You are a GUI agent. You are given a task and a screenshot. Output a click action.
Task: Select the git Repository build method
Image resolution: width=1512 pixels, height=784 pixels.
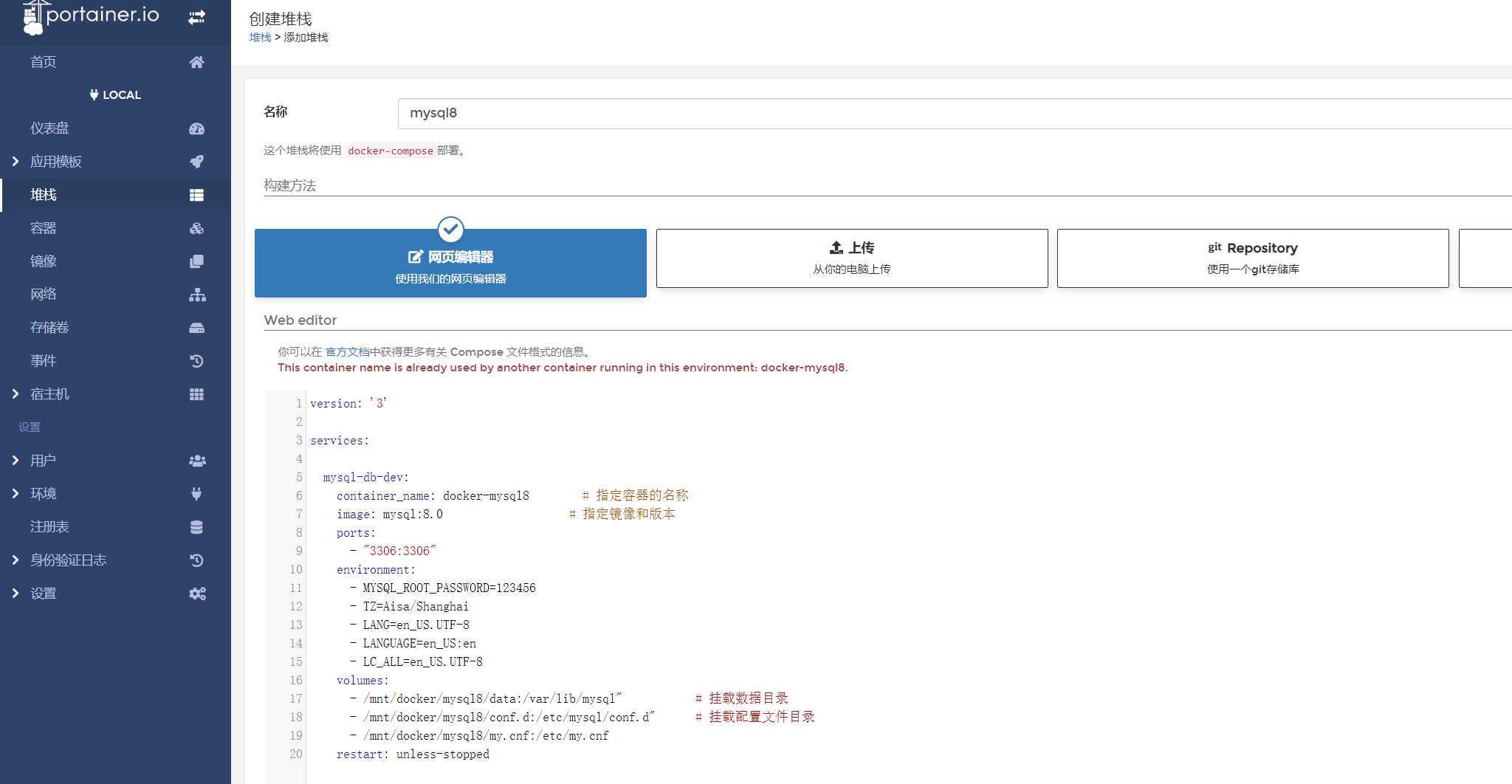coord(1253,258)
